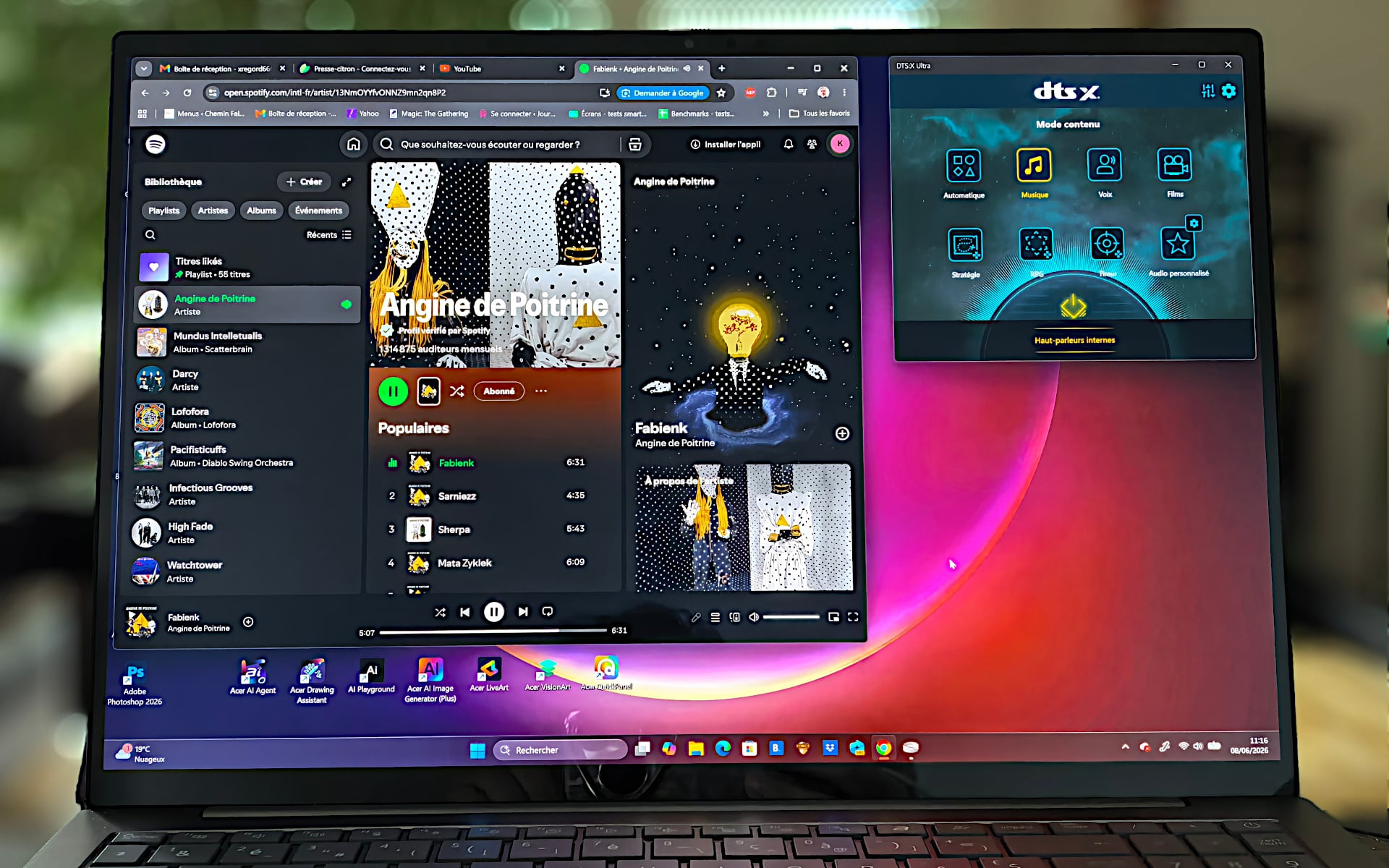The height and width of the screenshot is (868, 1389).
Task: Toggle shuffle next to the Abonné button
Action: pos(456,391)
